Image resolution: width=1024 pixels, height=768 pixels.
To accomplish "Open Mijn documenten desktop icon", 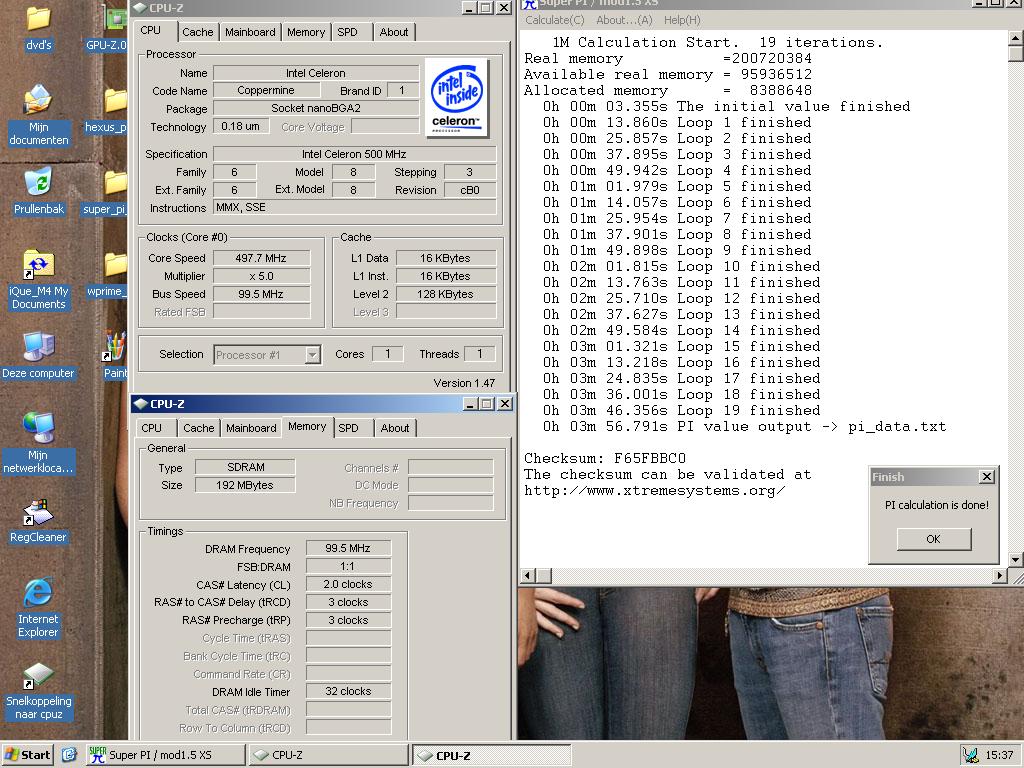I will coord(38,101).
